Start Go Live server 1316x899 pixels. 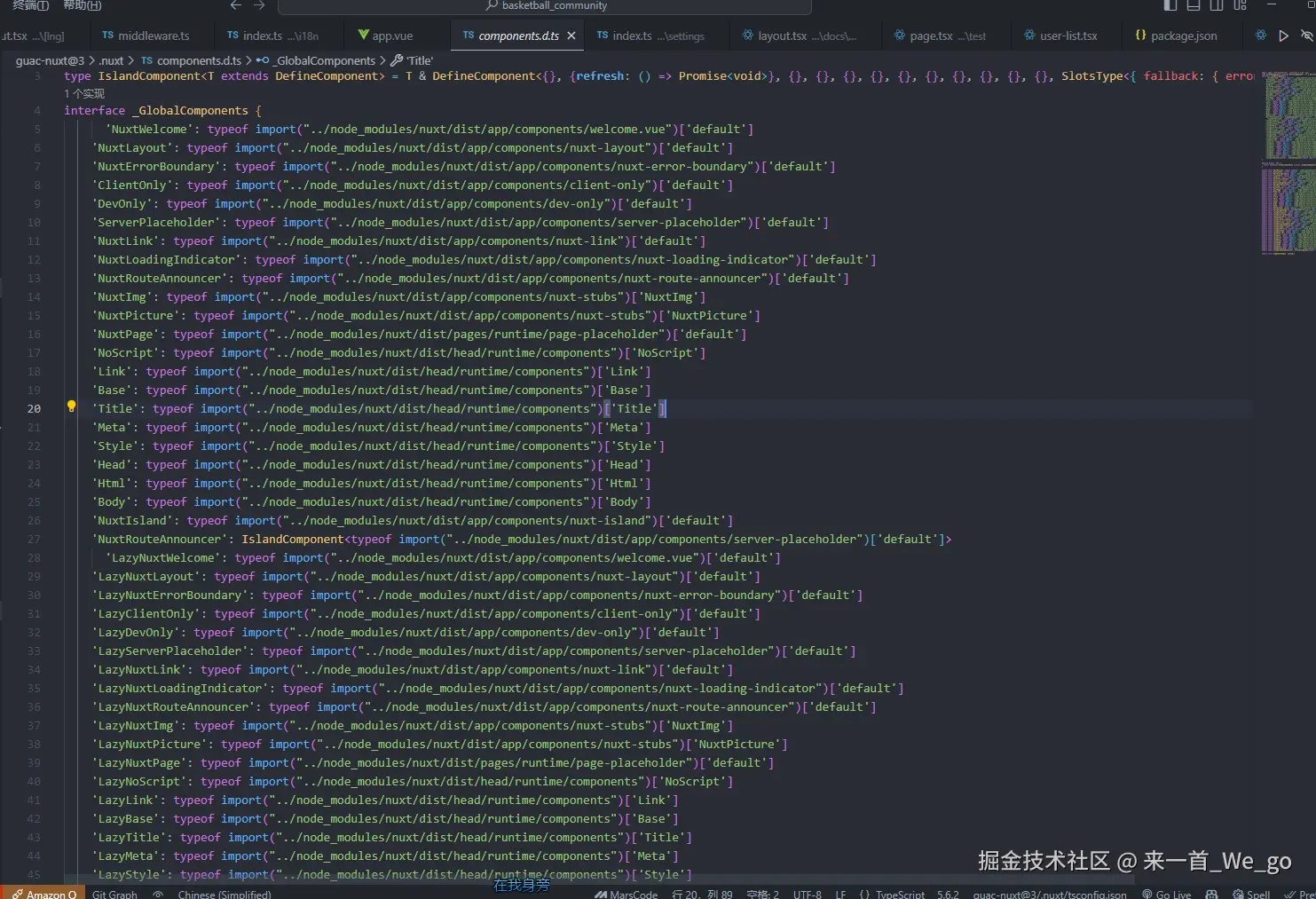coord(1166,894)
